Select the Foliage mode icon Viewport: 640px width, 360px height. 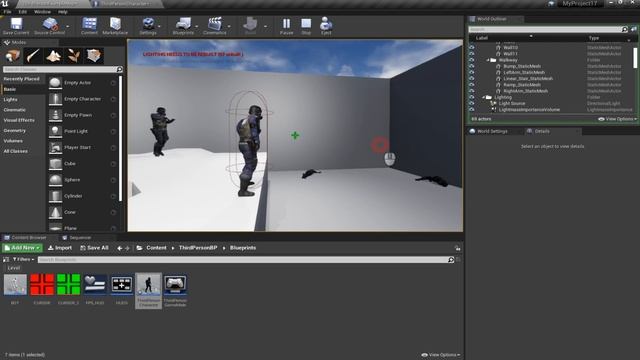pyautogui.click(x=73, y=56)
